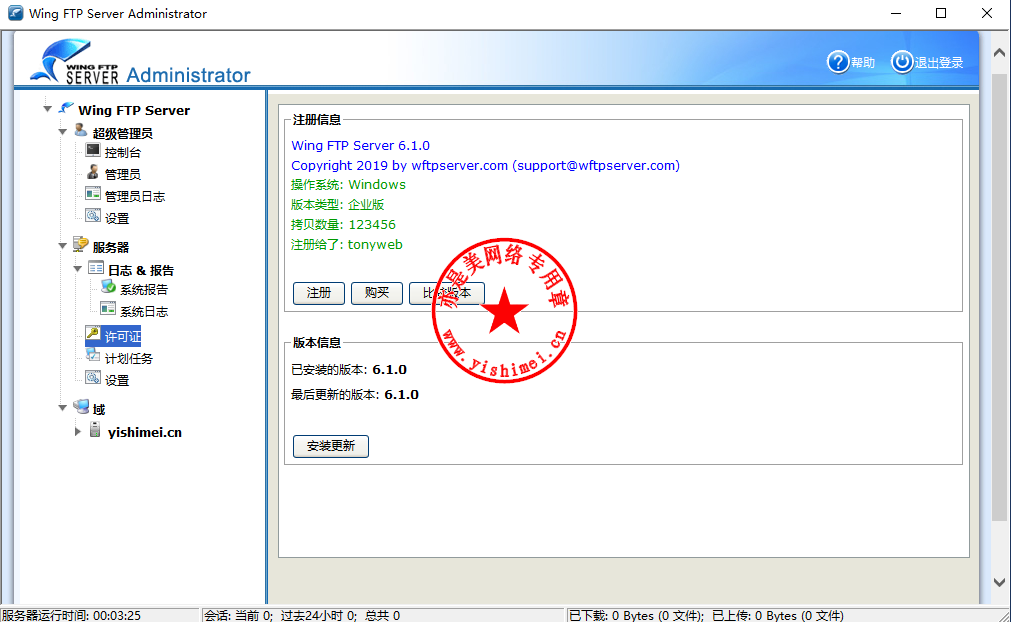
Task: Click the '最后更新的版本: 6.1.0' text
Action: point(355,395)
